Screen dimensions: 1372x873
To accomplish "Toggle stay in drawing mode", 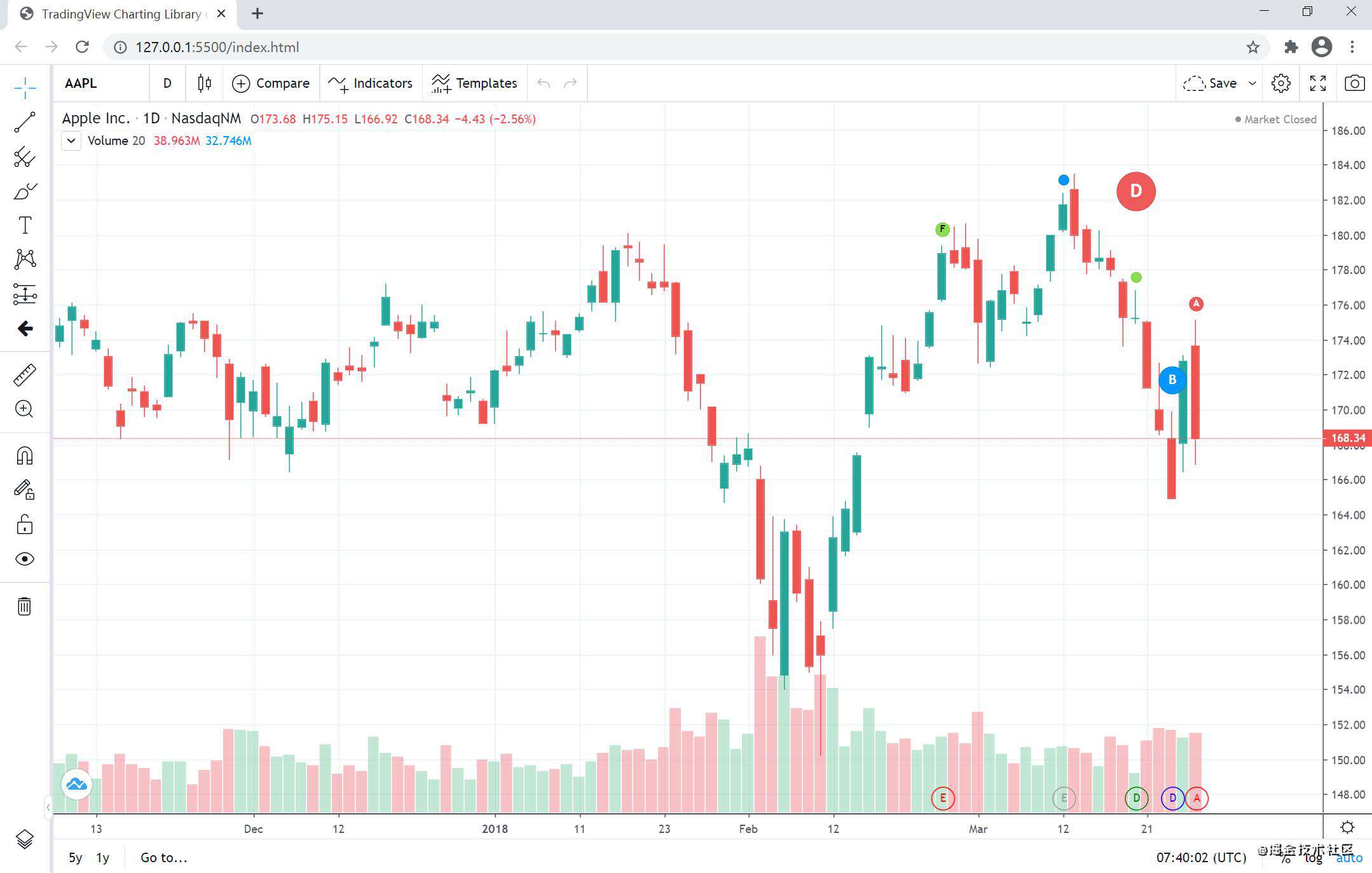I will [25, 490].
